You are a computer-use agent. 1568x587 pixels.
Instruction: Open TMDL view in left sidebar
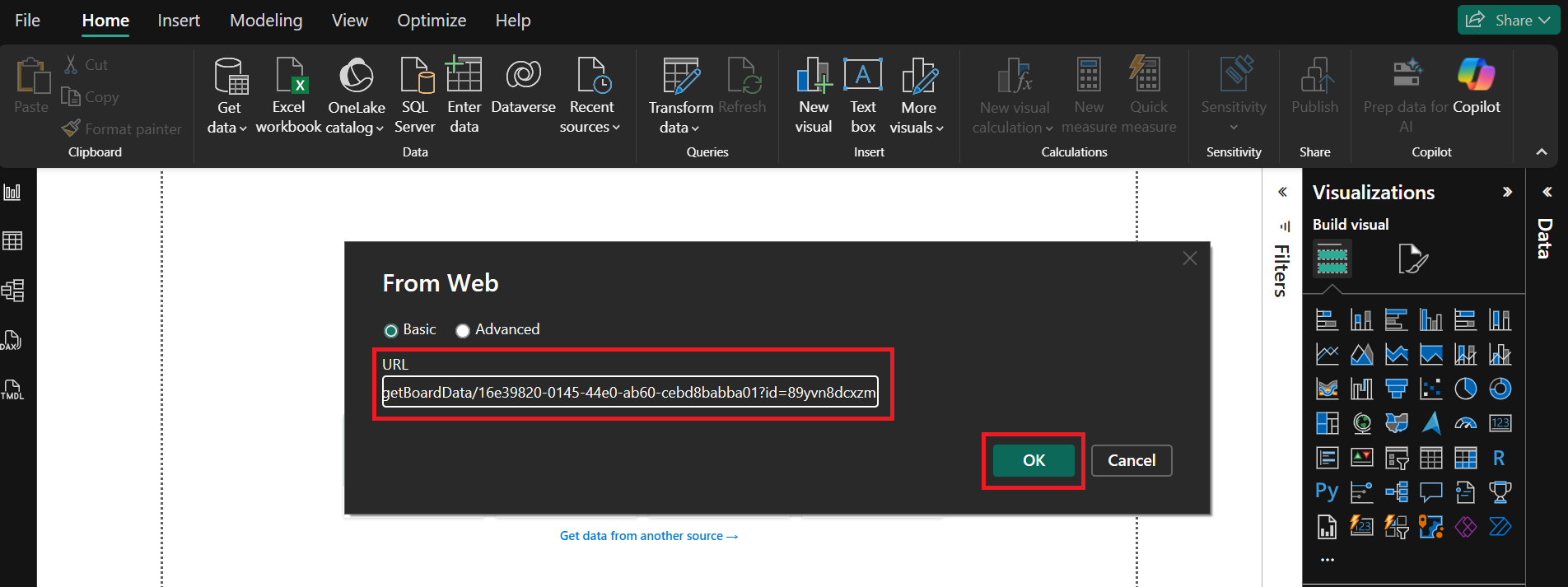click(x=12, y=389)
